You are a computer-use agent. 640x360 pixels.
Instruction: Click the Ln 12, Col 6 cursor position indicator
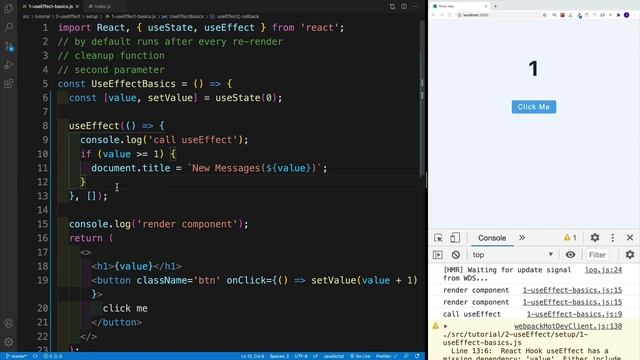click(x=252, y=356)
